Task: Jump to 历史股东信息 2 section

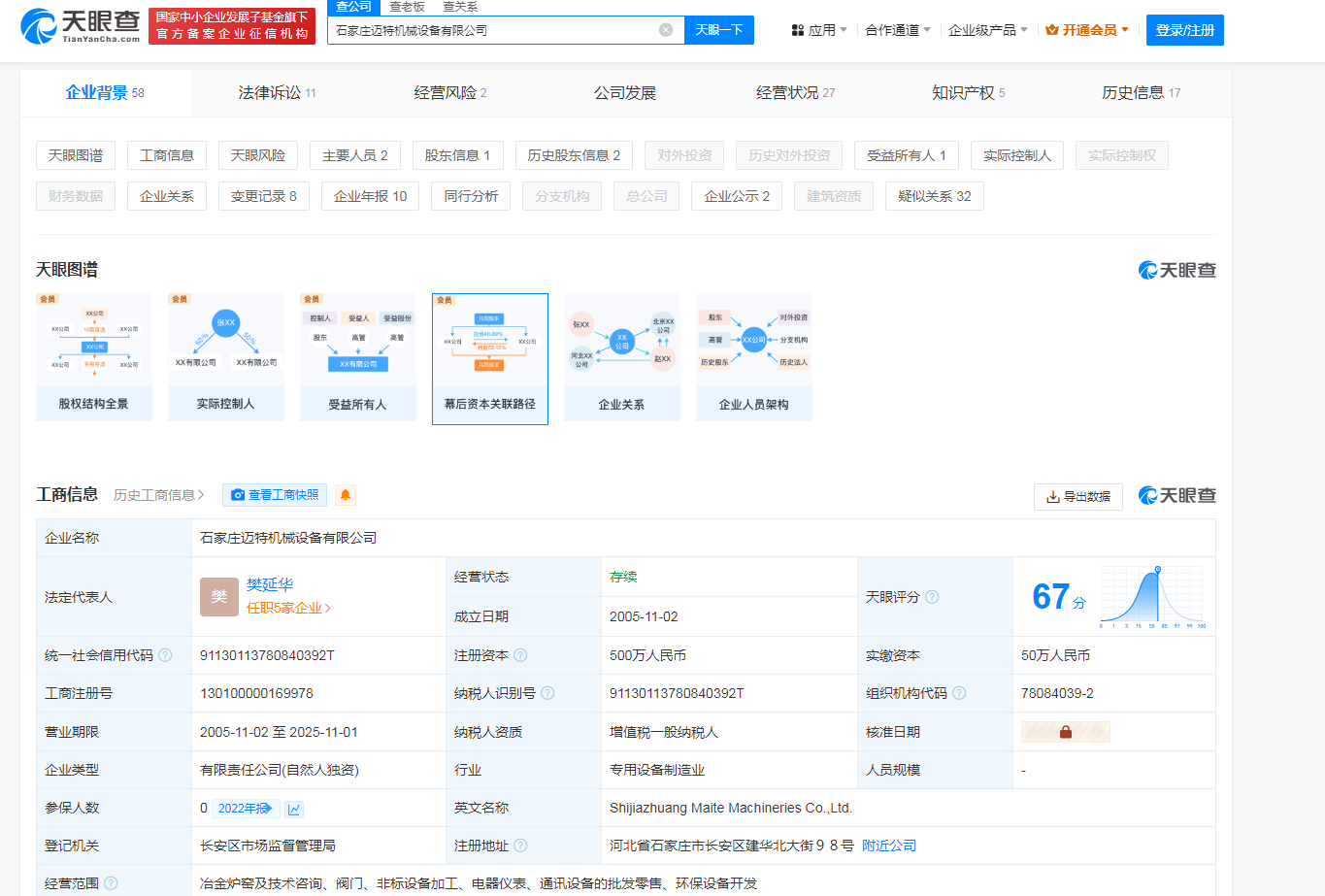Action: pyautogui.click(x=575, y=155)
